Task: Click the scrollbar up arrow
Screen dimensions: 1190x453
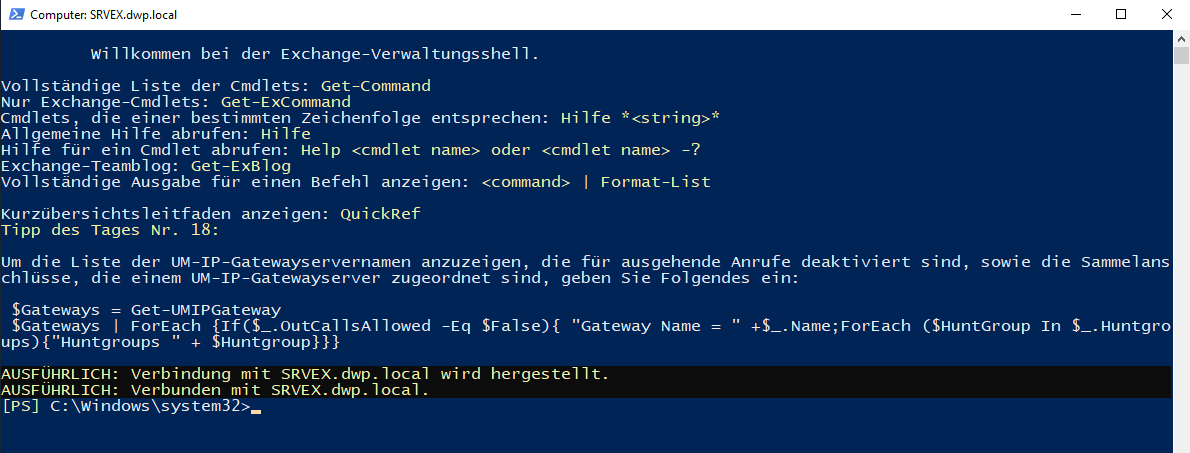Action: click(x=1181, y=39)
